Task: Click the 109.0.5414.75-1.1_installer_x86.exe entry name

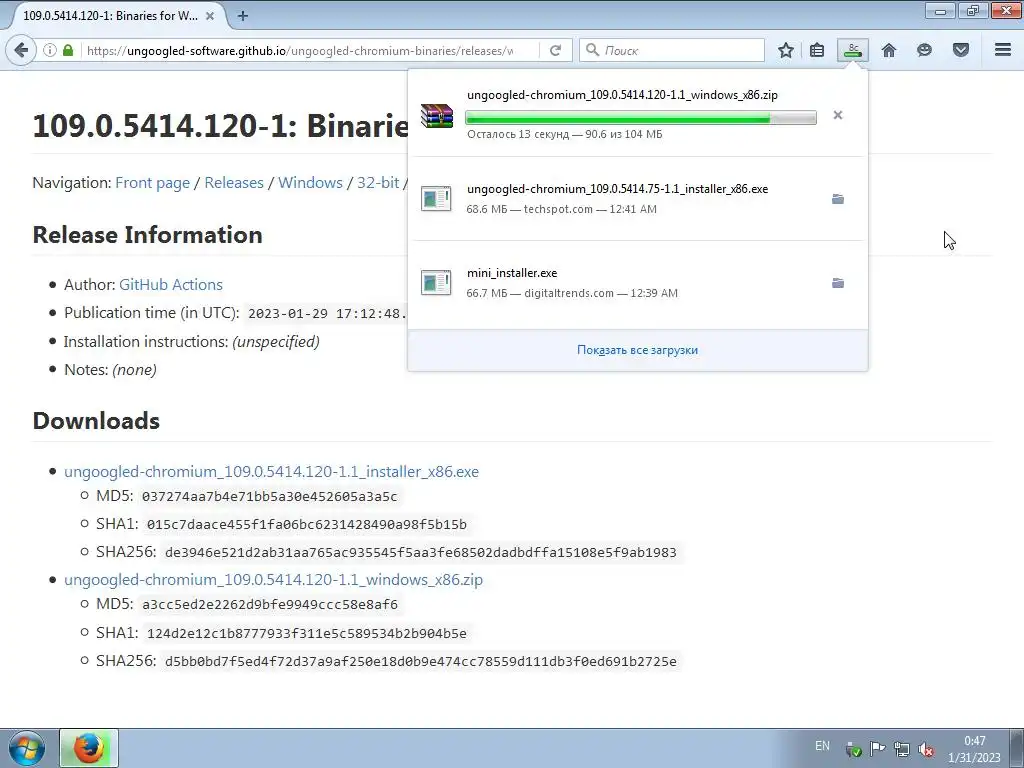Action: (x=617, y=189)
